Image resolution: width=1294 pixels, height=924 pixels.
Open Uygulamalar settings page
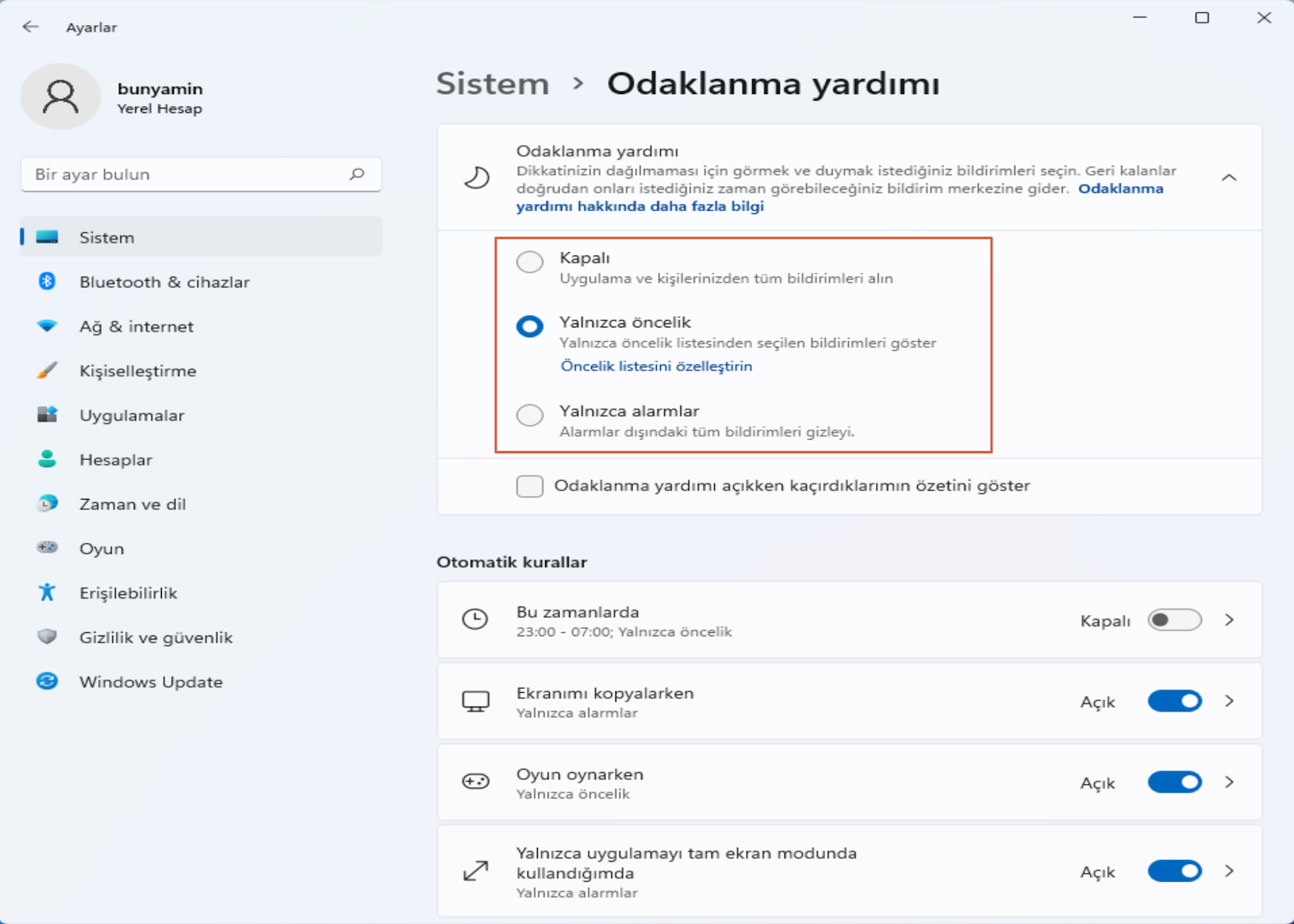[132, 416]
